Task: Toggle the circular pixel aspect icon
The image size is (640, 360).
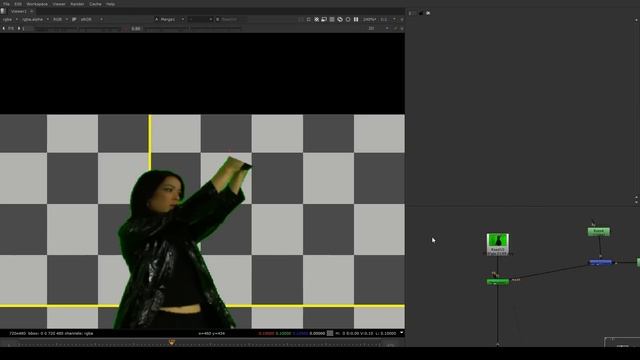Action: (348, 19)
